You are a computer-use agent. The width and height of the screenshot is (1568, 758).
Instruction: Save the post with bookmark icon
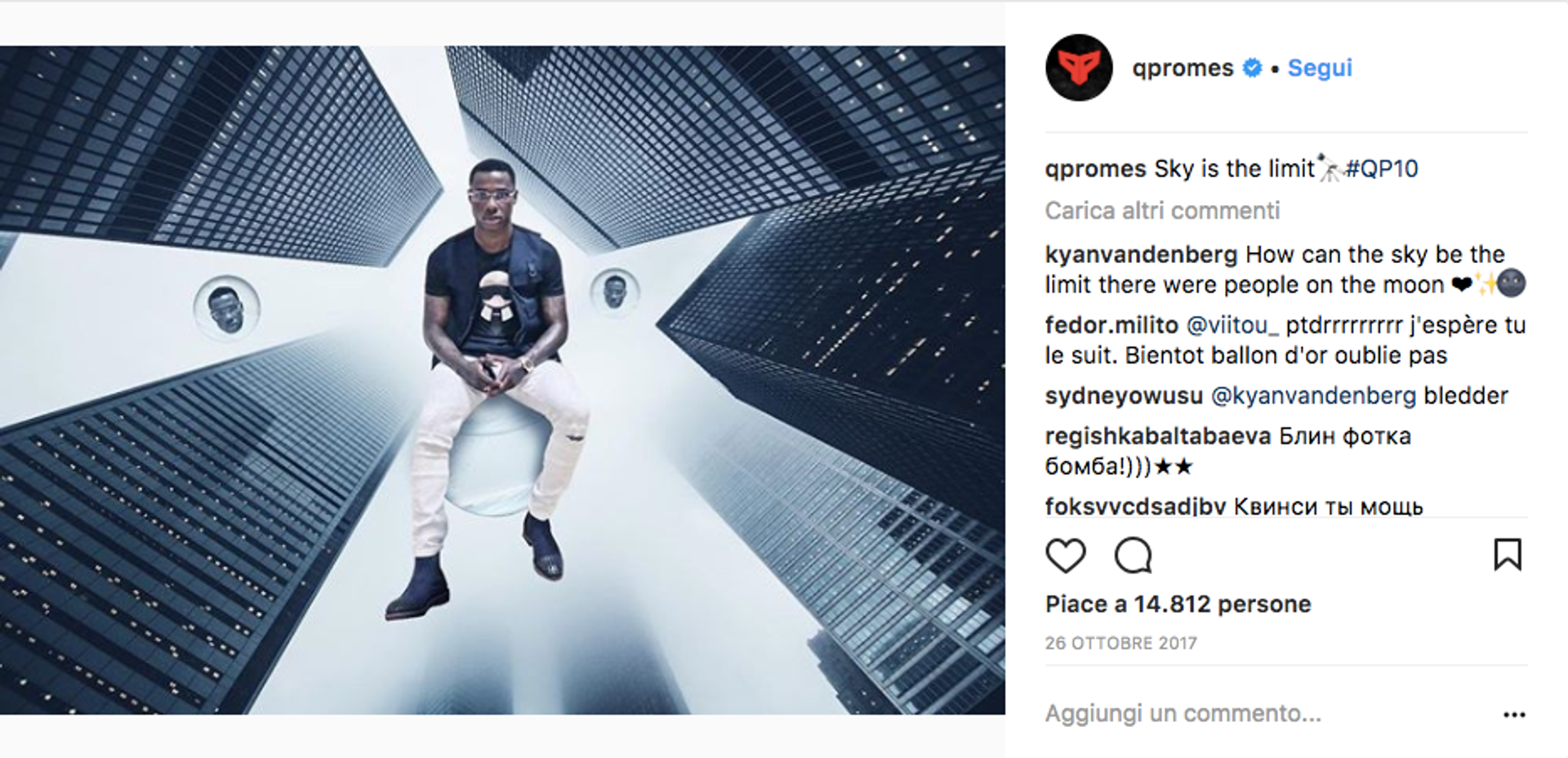(x=1508, y=555)
